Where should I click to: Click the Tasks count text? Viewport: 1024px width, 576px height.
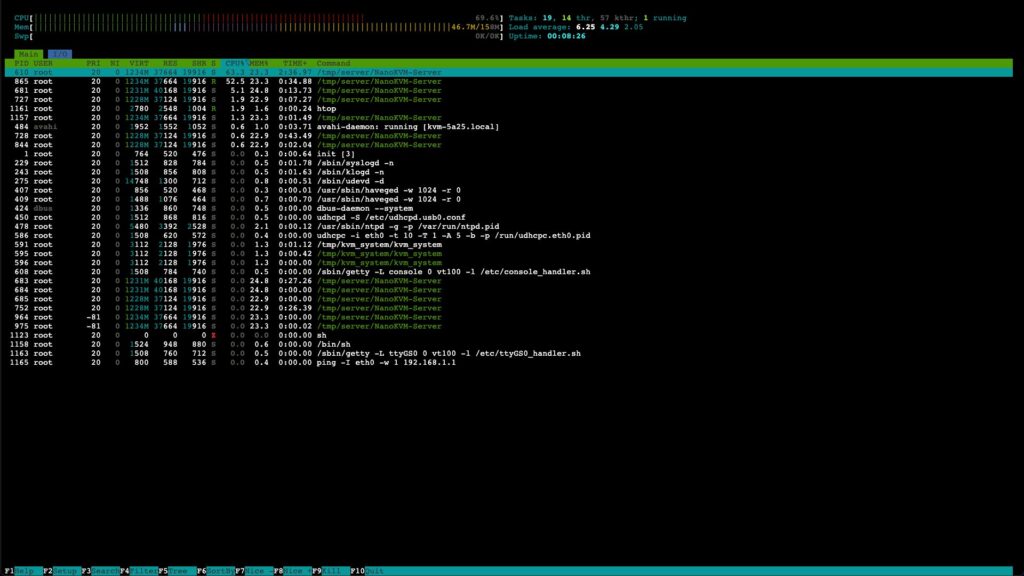coord(598,18)
